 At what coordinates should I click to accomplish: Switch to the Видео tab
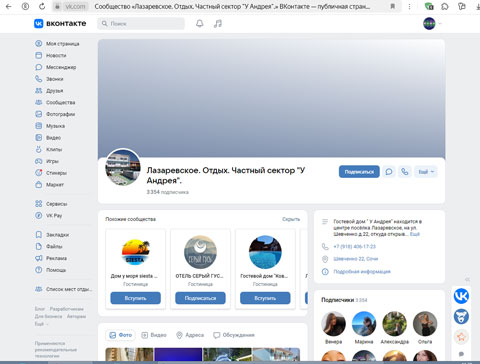[154, 335]
